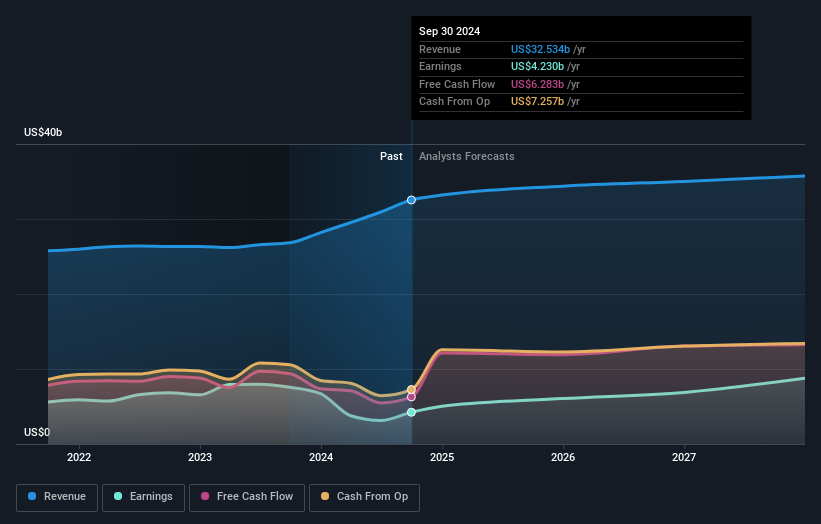821x524 pixels.
Task: Click the US$6.283b free cash flow value
Action: [x=537, y=84]
